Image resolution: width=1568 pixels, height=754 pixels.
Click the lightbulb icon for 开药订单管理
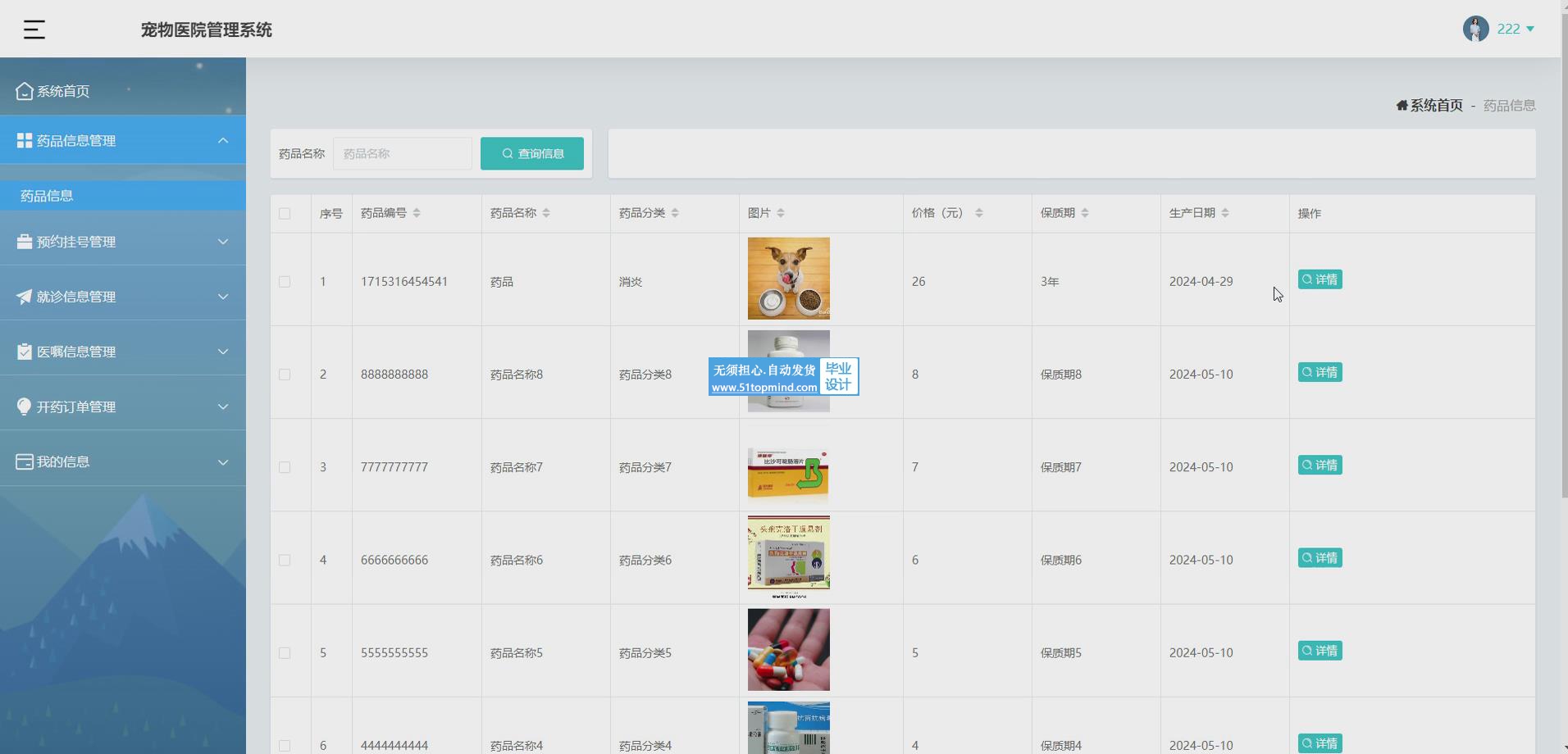(x=24, y=407)
